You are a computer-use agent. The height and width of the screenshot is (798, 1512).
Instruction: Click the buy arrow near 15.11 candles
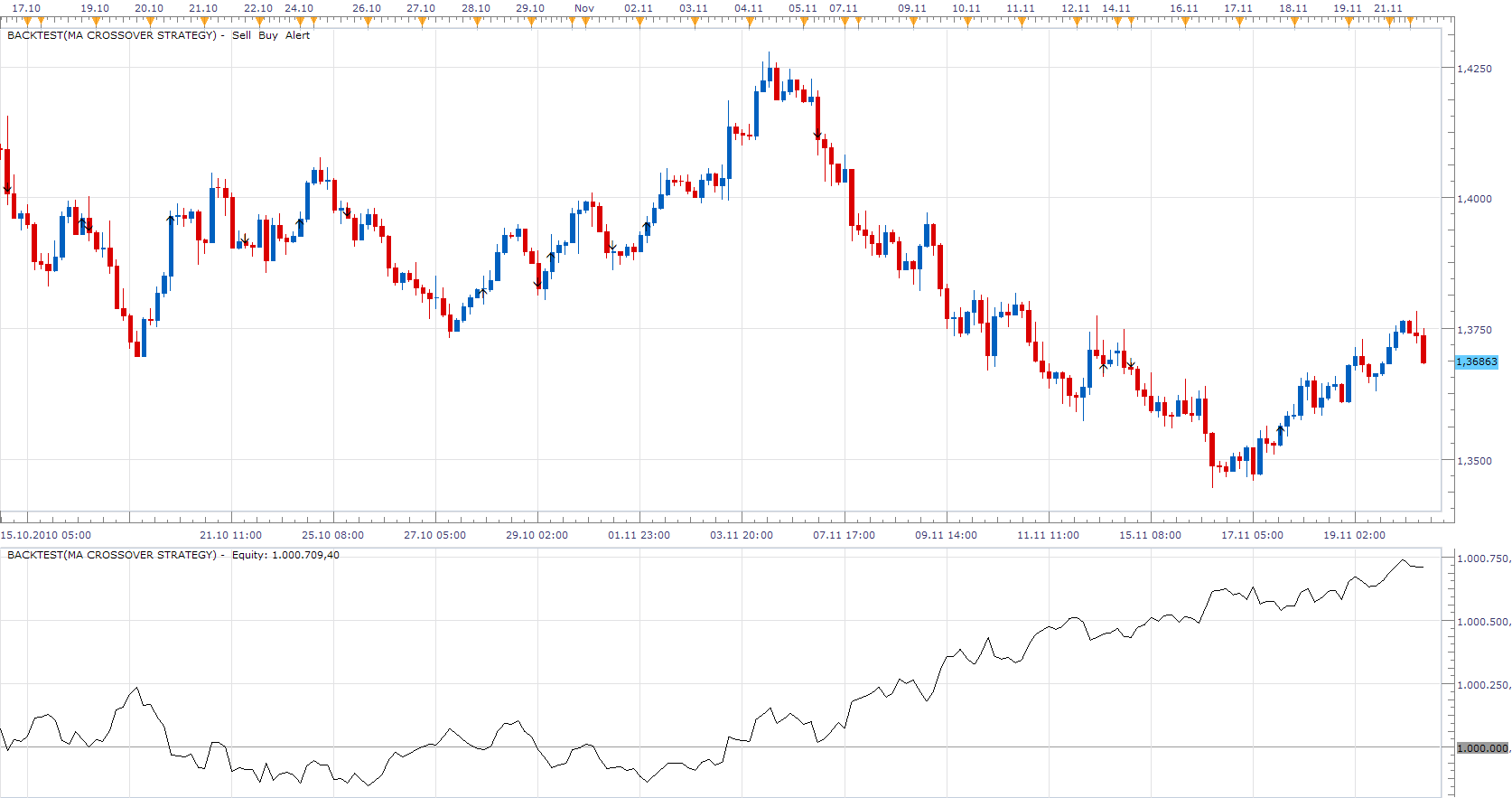1103,368
